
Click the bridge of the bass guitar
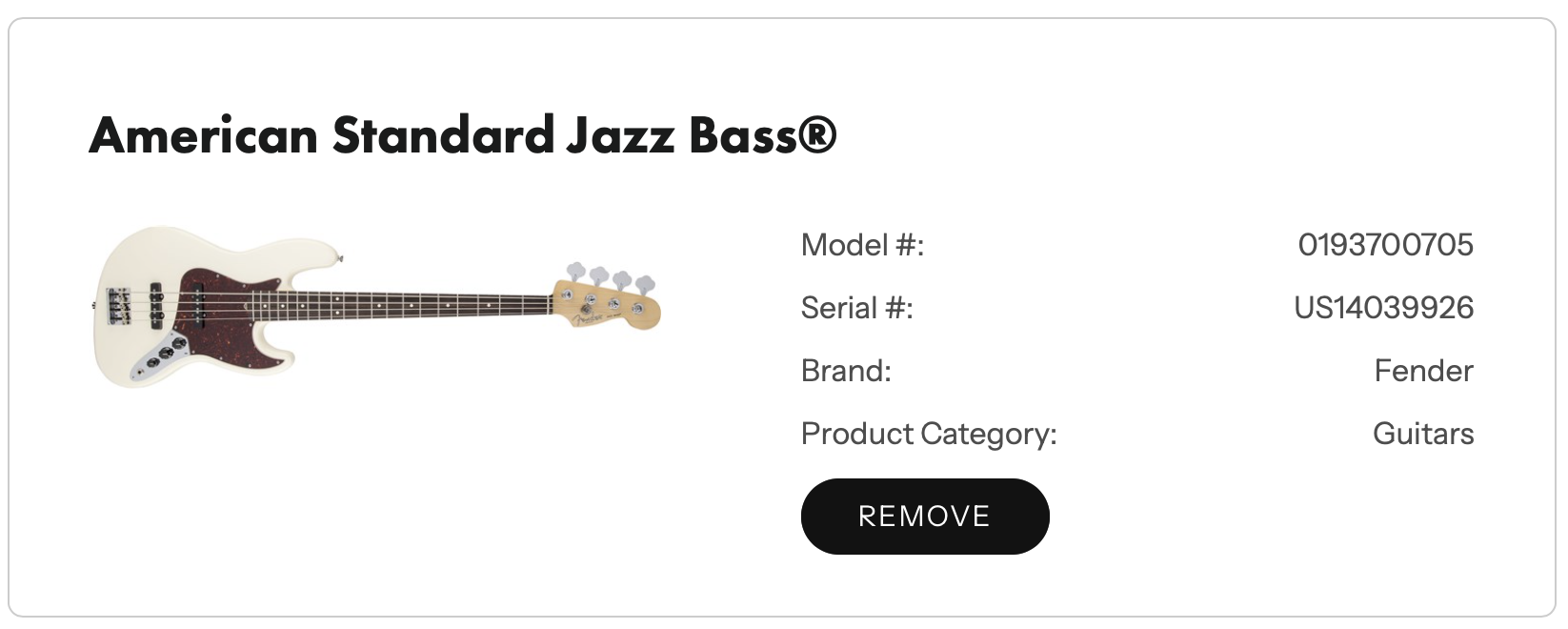pos(119,305)
